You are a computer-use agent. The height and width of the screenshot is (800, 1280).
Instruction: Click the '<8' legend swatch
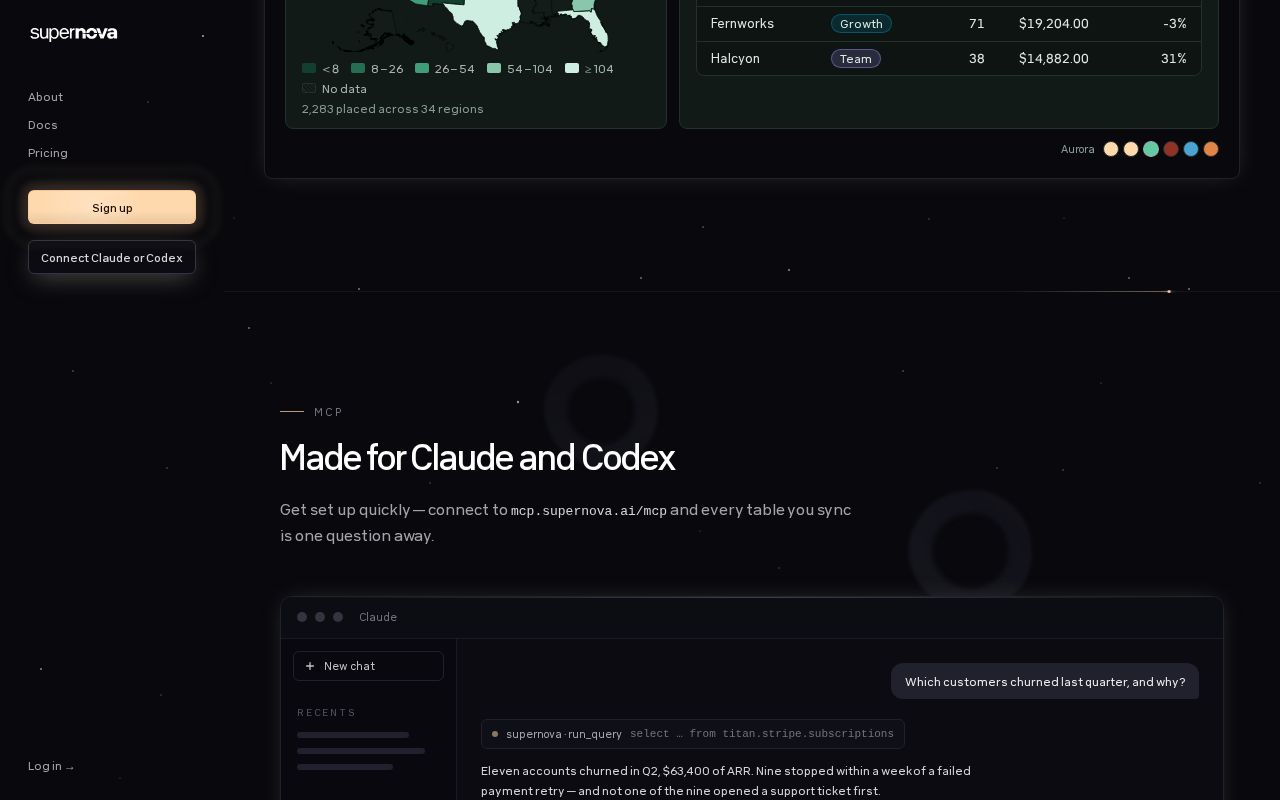[x=309, y=68]
